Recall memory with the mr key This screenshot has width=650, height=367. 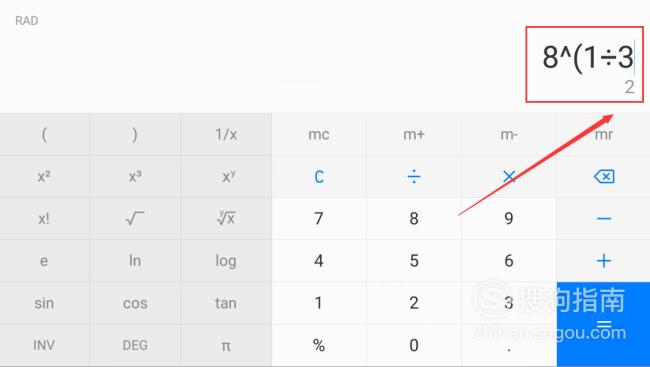pos(604,134)
